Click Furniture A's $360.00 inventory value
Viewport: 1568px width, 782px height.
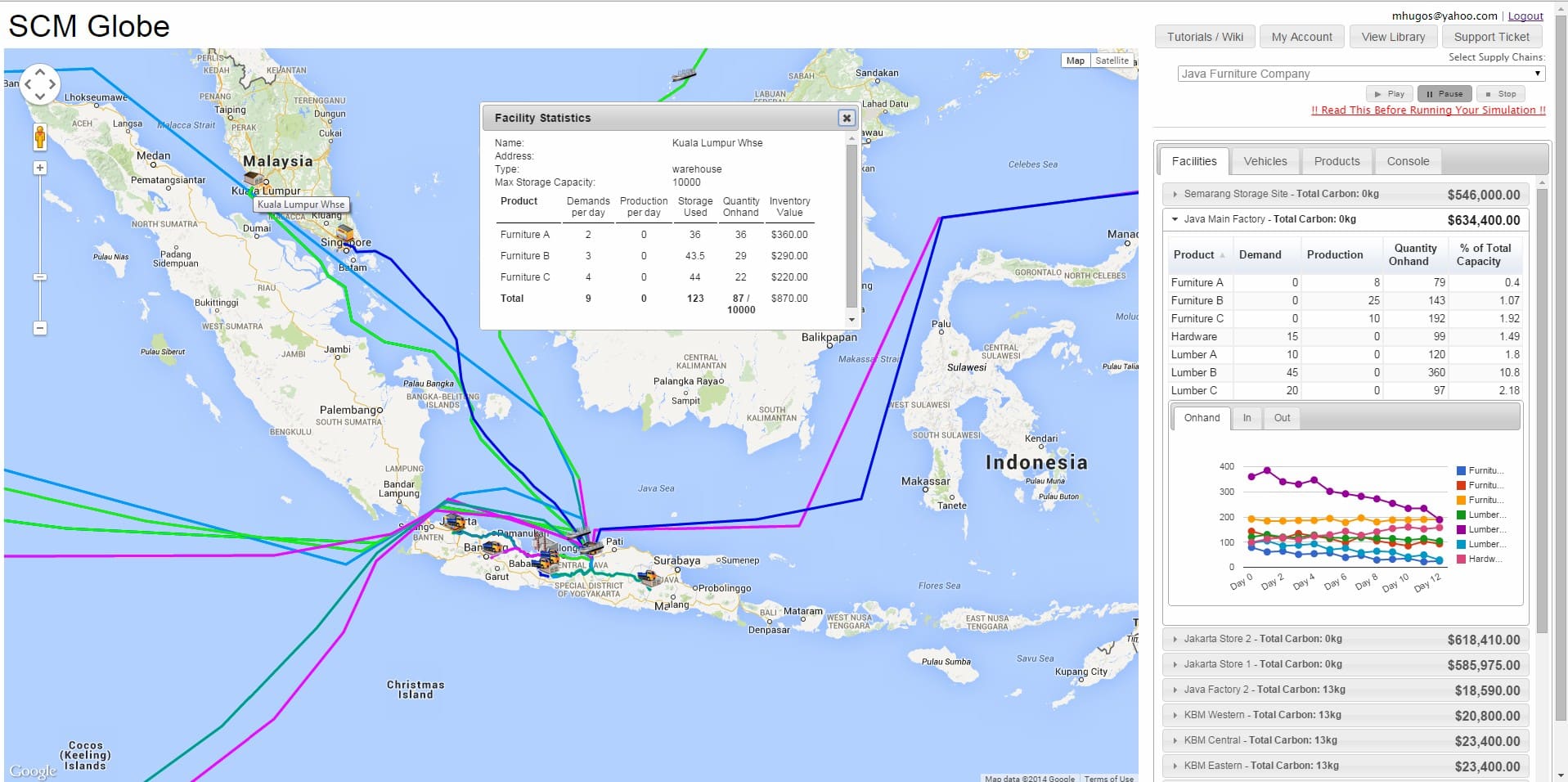[788, 235]
